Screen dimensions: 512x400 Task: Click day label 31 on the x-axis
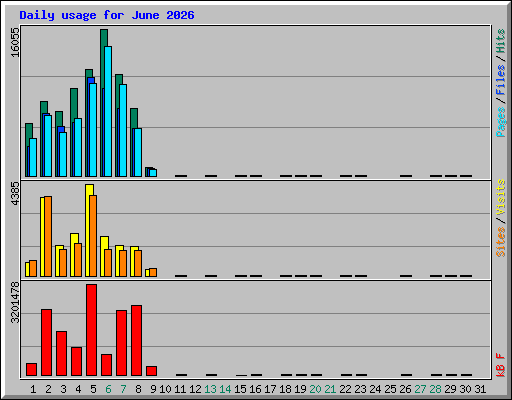point(480,389)
